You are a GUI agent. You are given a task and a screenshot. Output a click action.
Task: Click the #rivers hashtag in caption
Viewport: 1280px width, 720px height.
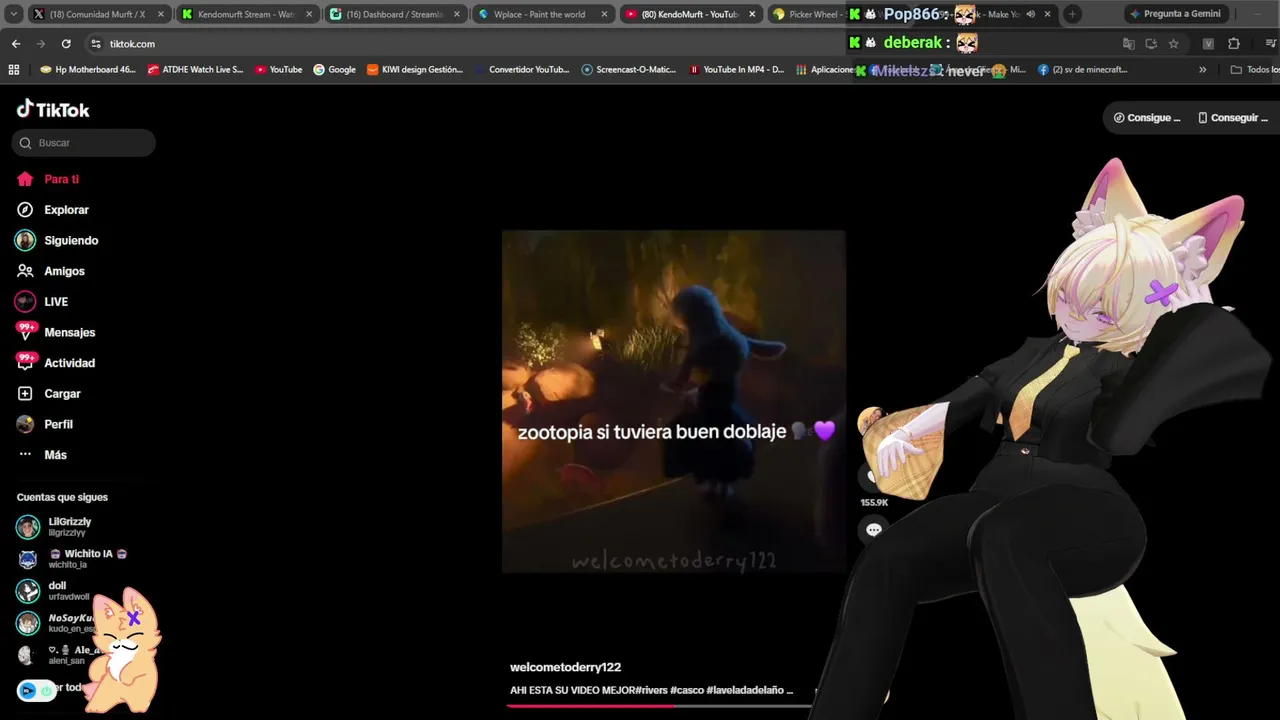click(x=649, y=690)
